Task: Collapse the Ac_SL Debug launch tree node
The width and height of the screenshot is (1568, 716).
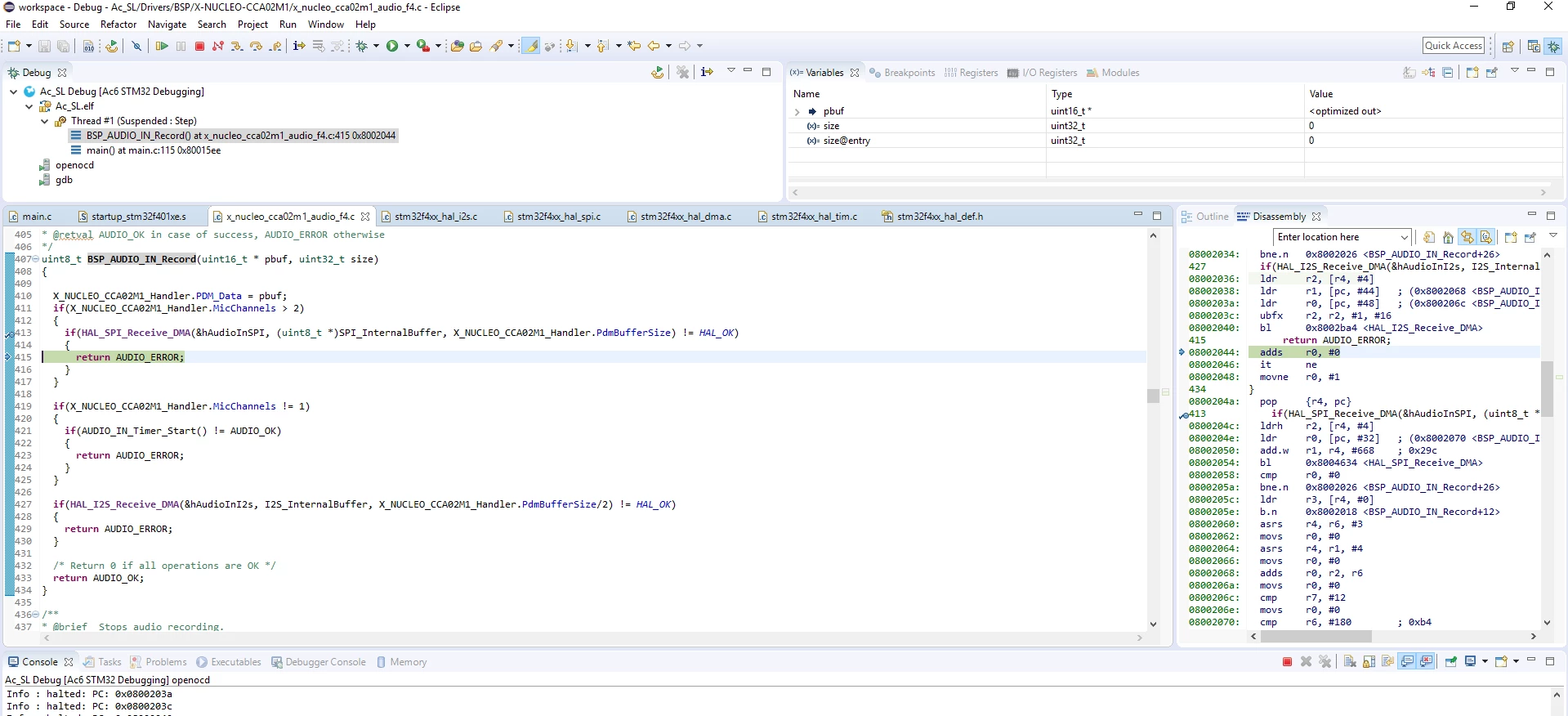Action: [14, 92]
